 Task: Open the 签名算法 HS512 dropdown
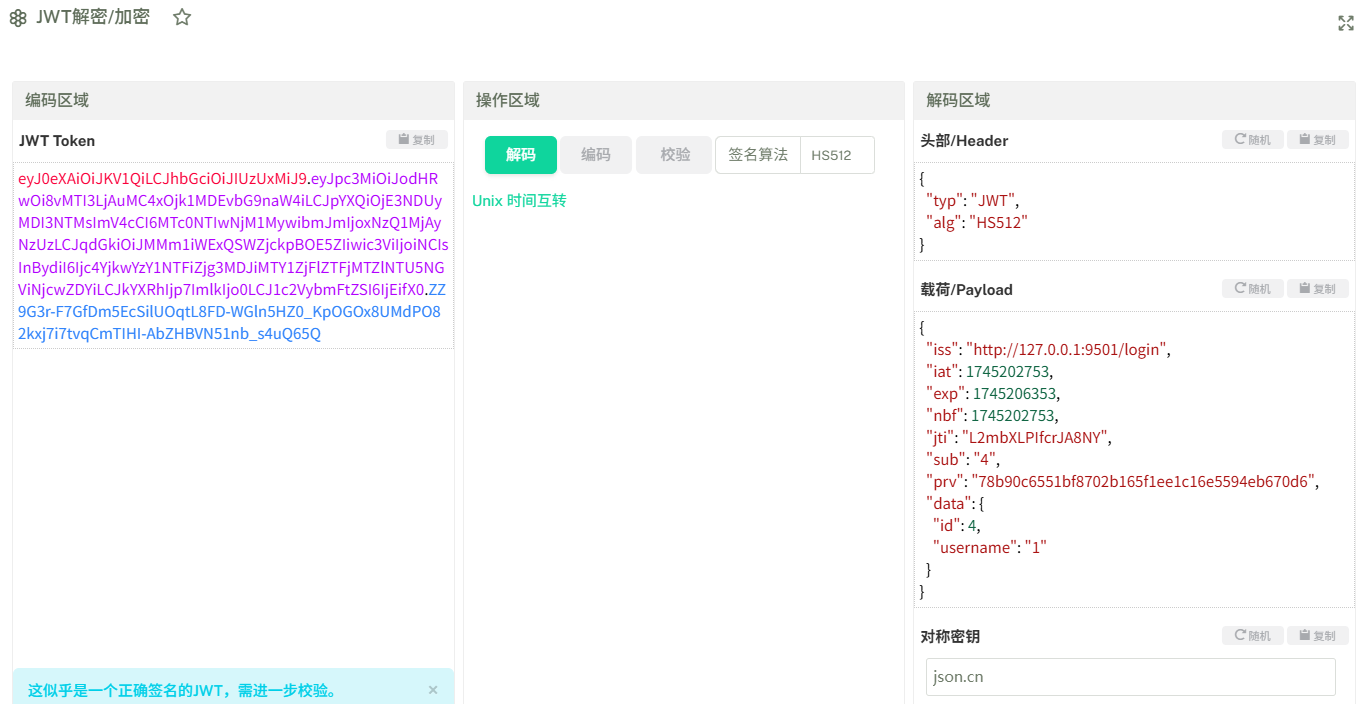coord(837,155)
